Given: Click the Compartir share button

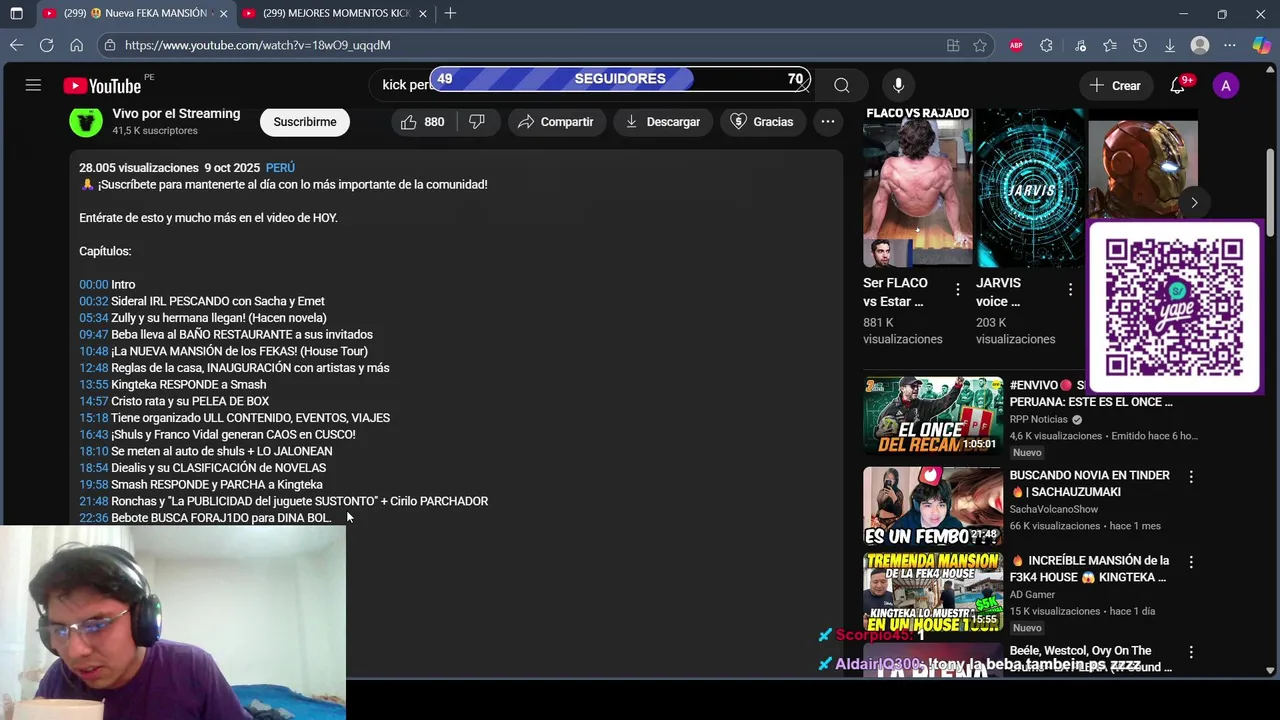Looking at the screenshot, I should (556, 122).
